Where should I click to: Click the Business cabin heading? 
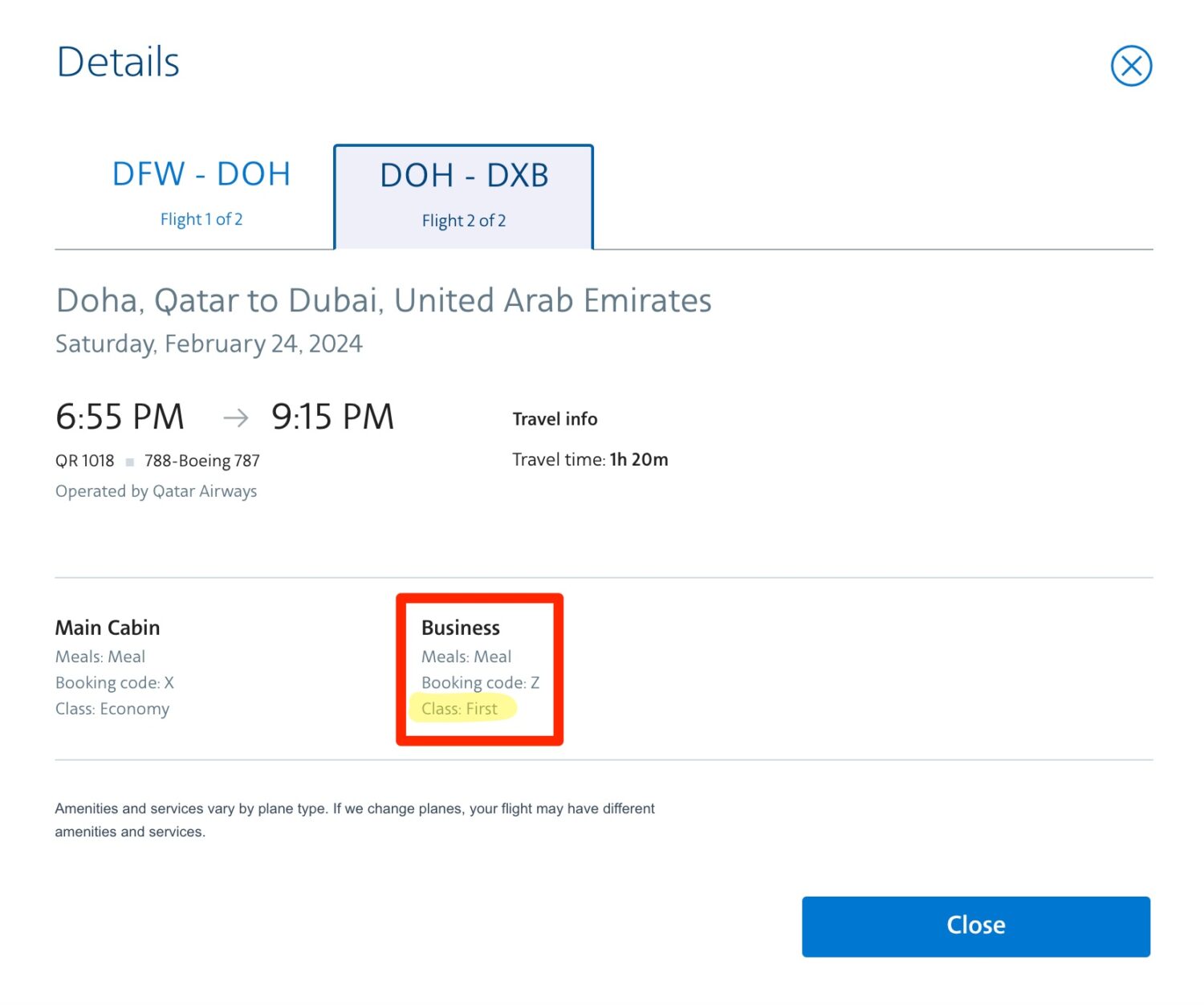(461, 628)
